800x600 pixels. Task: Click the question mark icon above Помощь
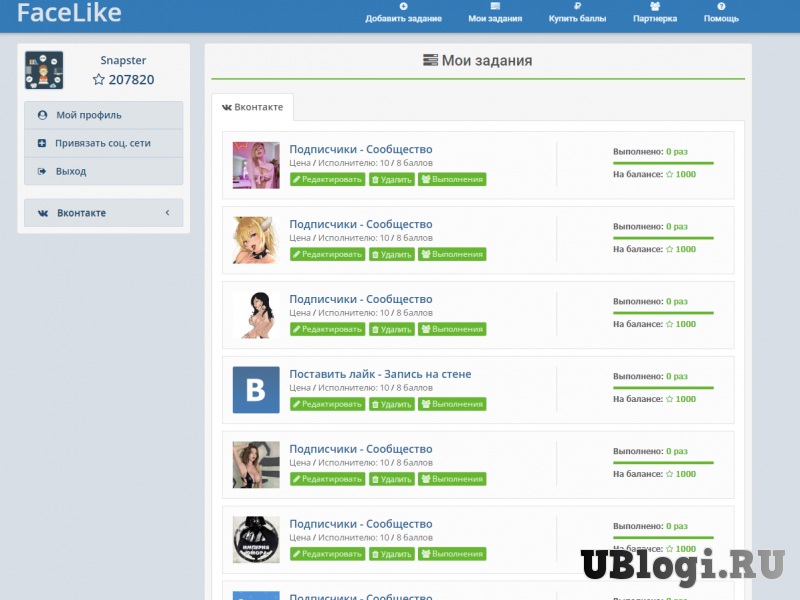coord(721,6)
